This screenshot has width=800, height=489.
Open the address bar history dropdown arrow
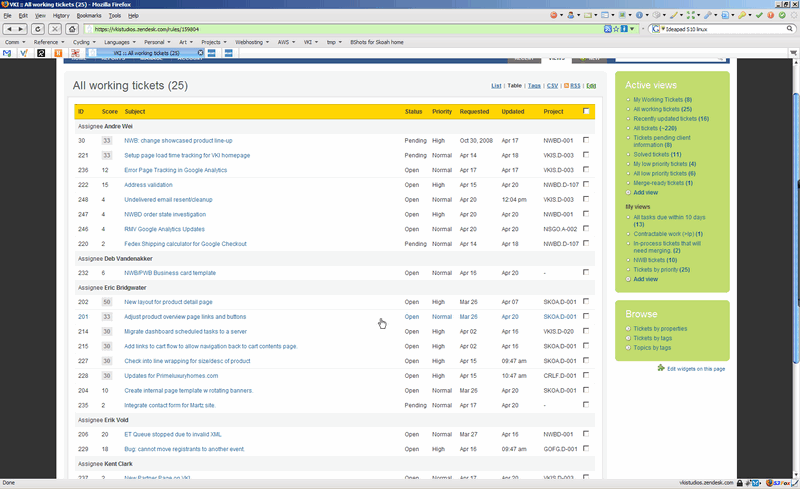(x=632, y=29)
